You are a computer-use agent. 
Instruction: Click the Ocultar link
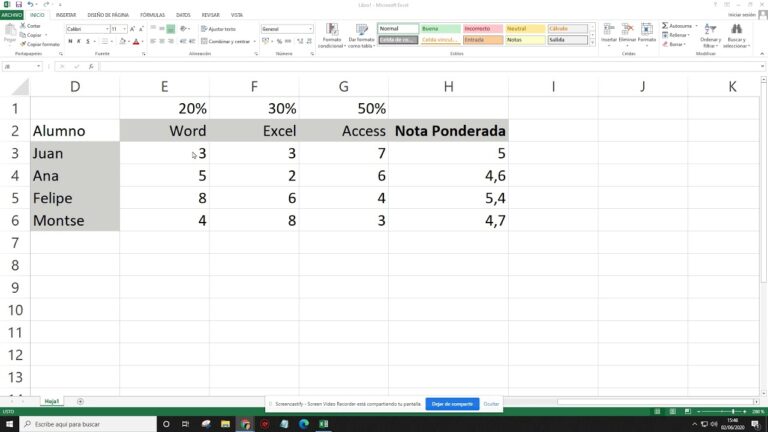(x=491, y=404)
